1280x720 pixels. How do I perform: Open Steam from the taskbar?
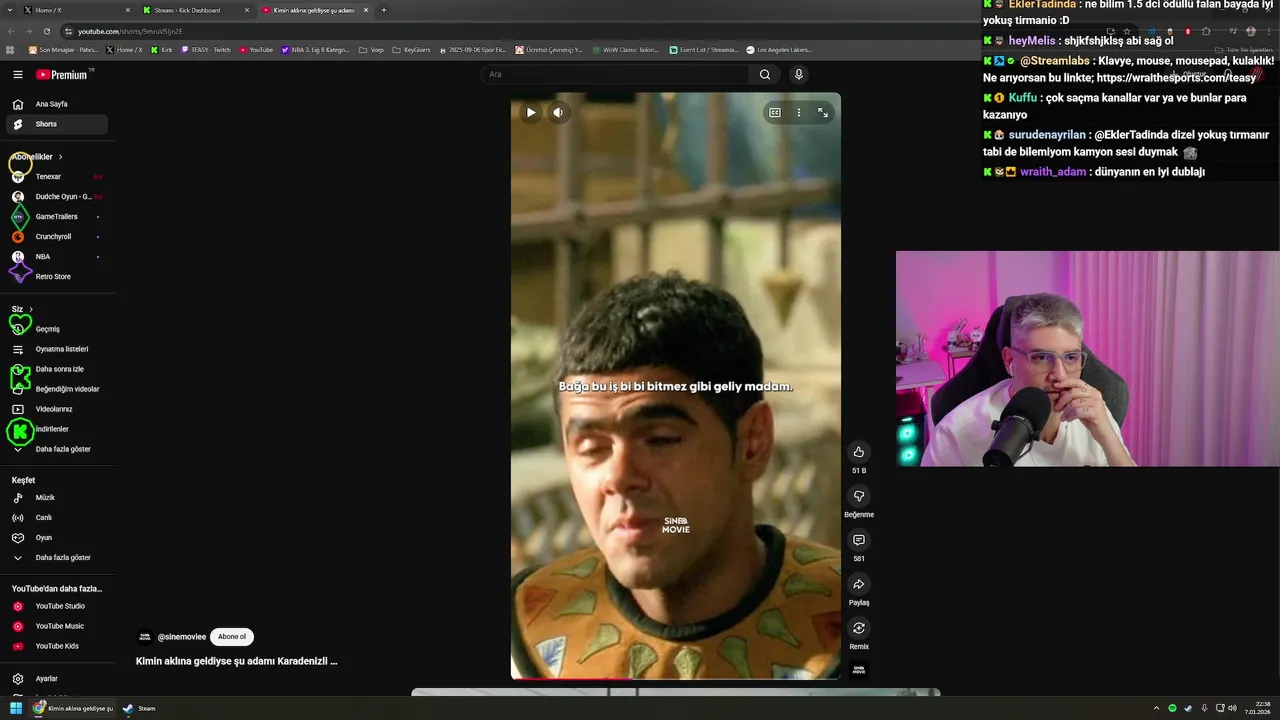[139, 708]
